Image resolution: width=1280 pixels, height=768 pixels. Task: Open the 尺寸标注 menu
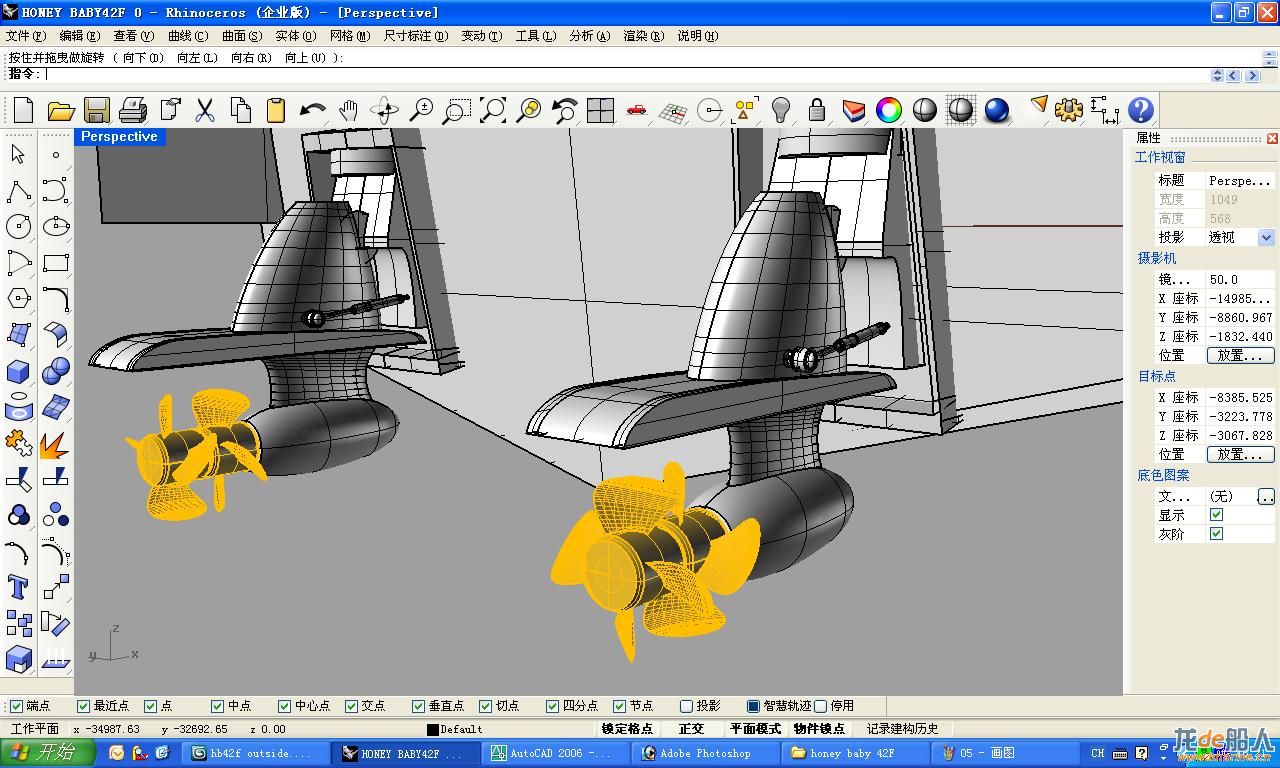pos(415,36)
